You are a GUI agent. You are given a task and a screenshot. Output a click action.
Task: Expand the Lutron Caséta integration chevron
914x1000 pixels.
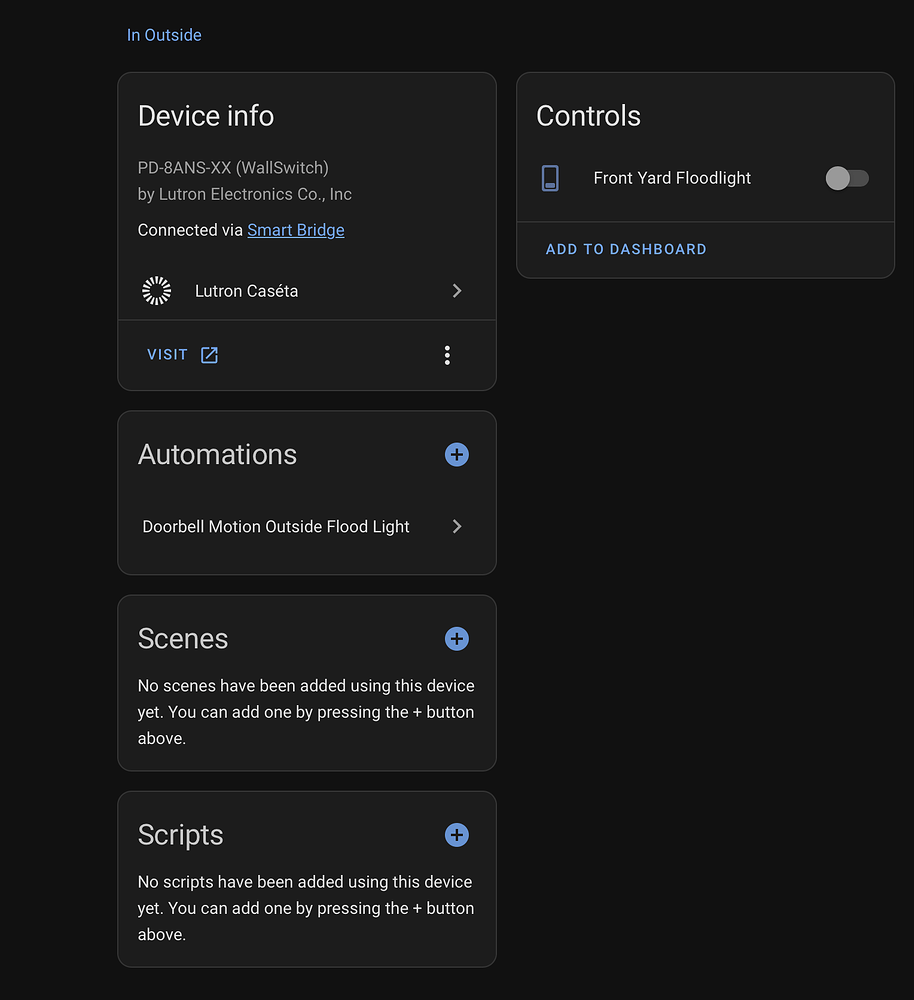(457, 291)
